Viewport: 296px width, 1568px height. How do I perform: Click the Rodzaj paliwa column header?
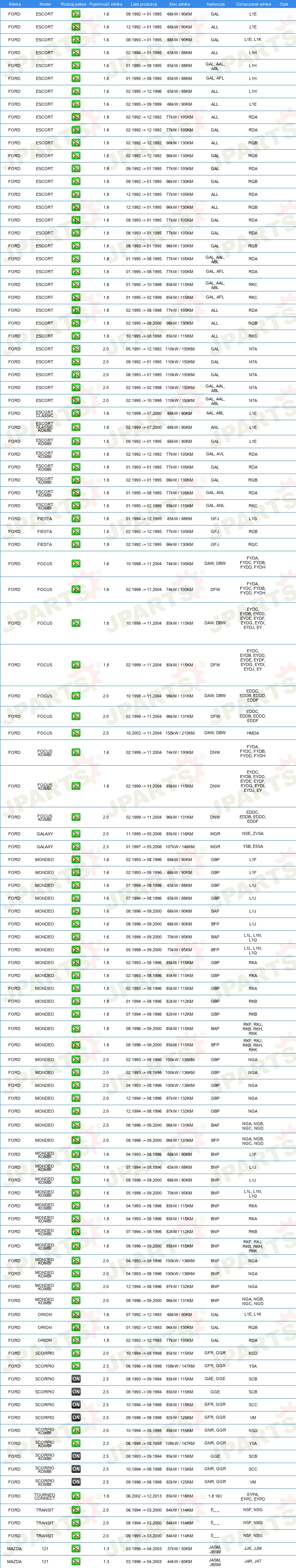(73, 4)
